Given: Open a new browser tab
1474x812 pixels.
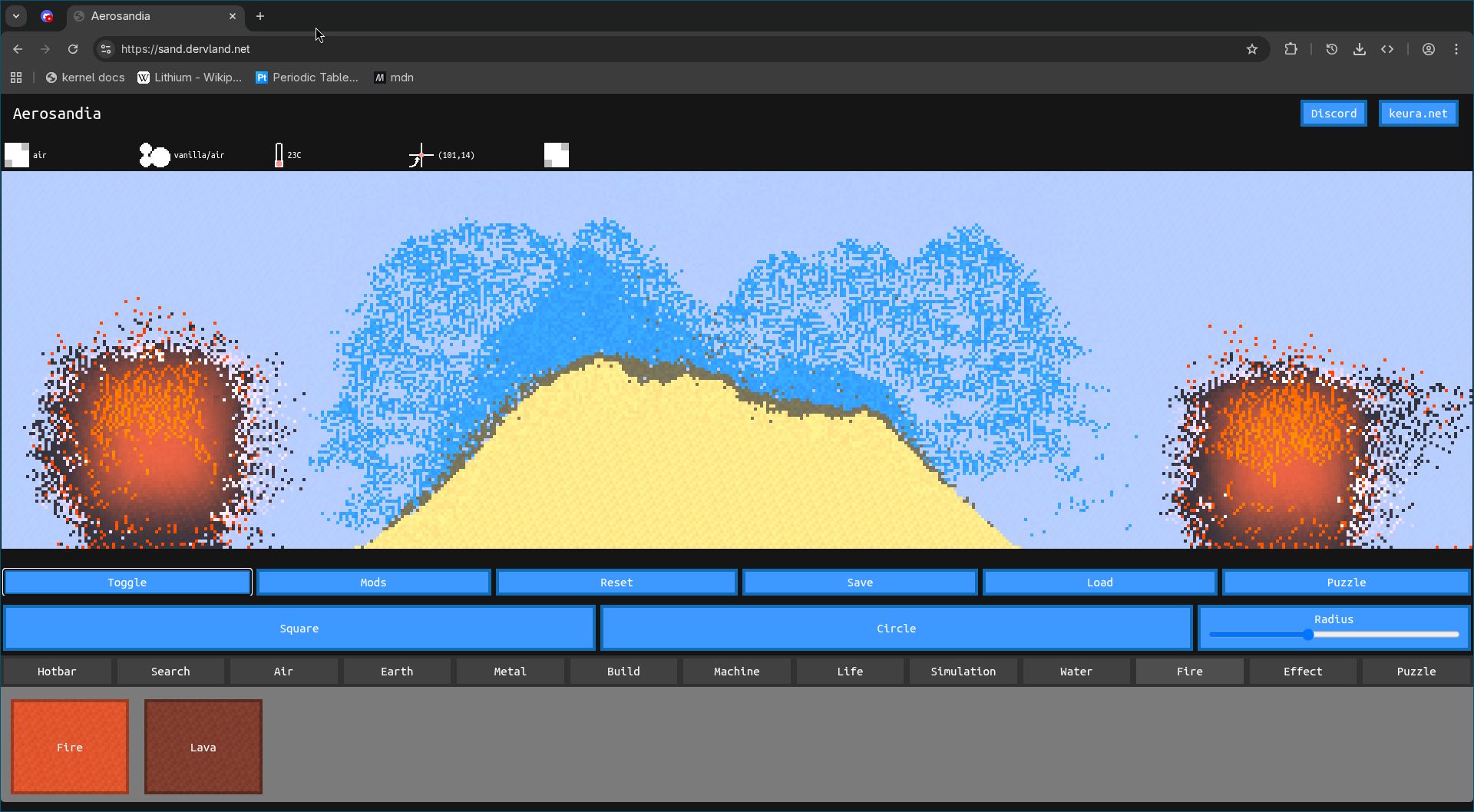Looking at the screenshot, I should click(260, 16).
